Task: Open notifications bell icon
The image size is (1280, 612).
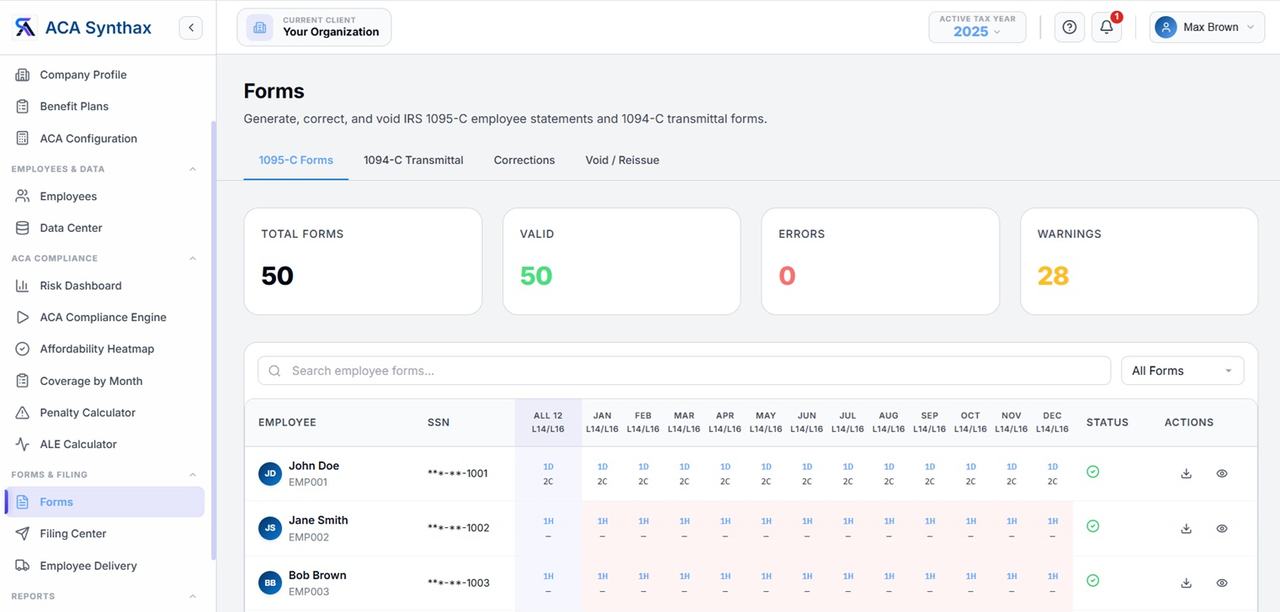Action: click(x=1107, y=27)
